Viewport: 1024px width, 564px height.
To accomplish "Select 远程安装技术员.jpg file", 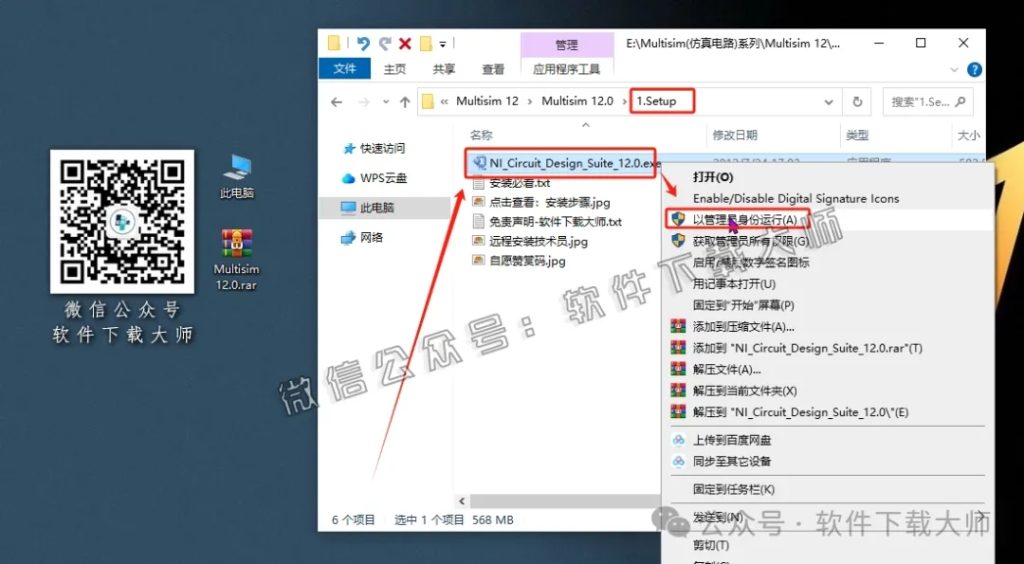I will (x=530, y=242).
